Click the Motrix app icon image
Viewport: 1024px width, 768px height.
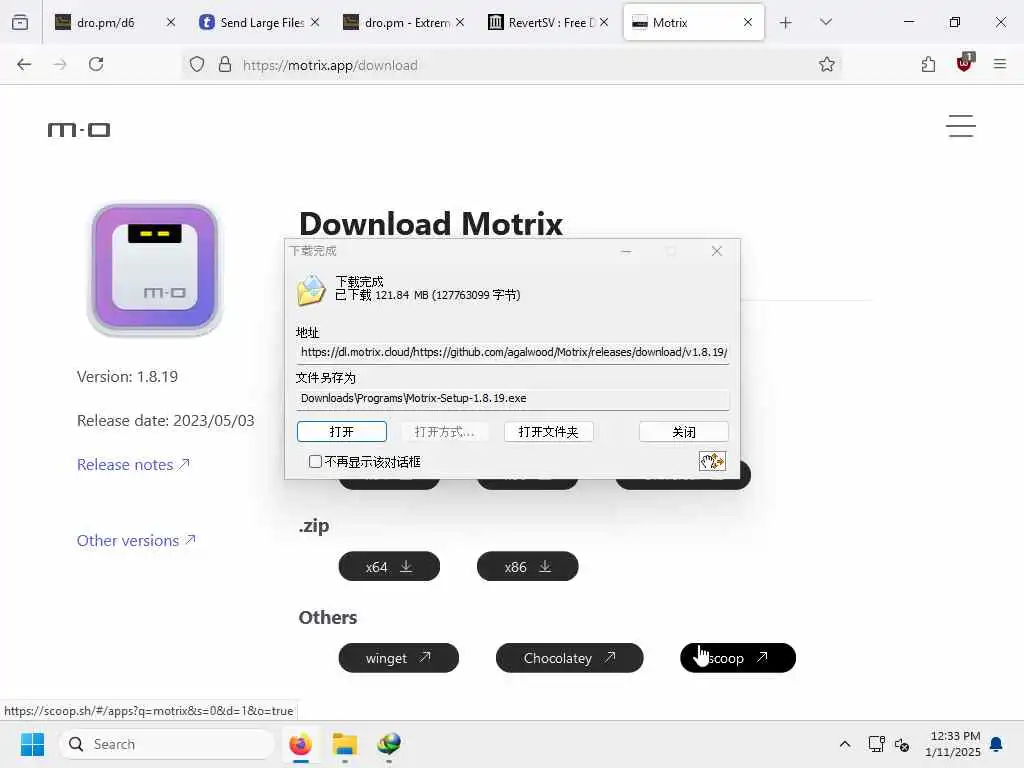pyautogui.click(x=155, y=268)
